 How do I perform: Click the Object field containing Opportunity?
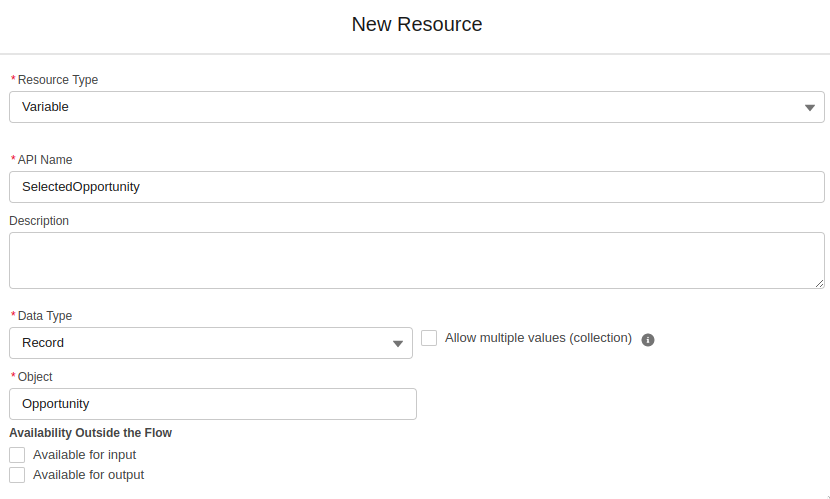pyautogui.click(x=212, y=404)
